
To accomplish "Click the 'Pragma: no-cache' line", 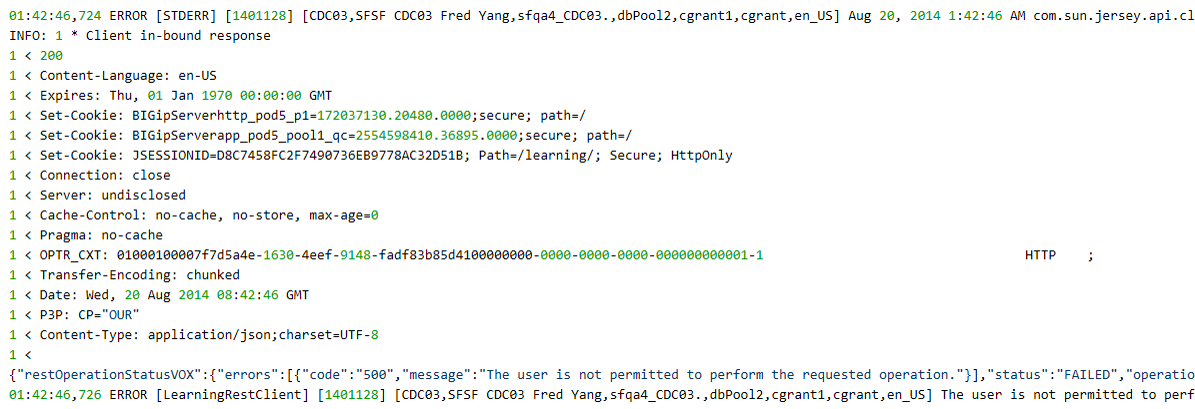I will point(86,235).
